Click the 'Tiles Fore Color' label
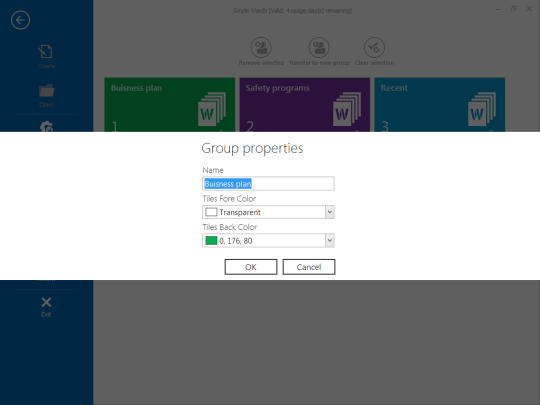 click(x=229, y=199)
